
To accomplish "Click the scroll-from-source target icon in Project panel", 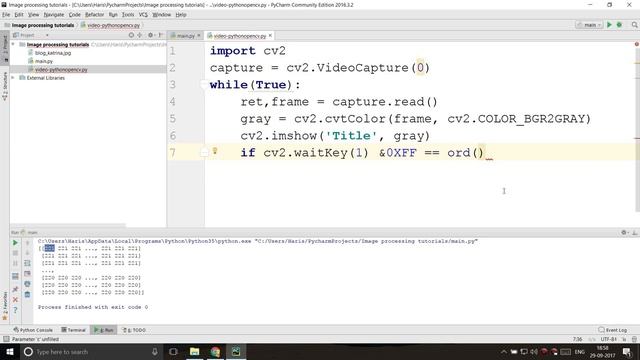I will click(131, 35).
